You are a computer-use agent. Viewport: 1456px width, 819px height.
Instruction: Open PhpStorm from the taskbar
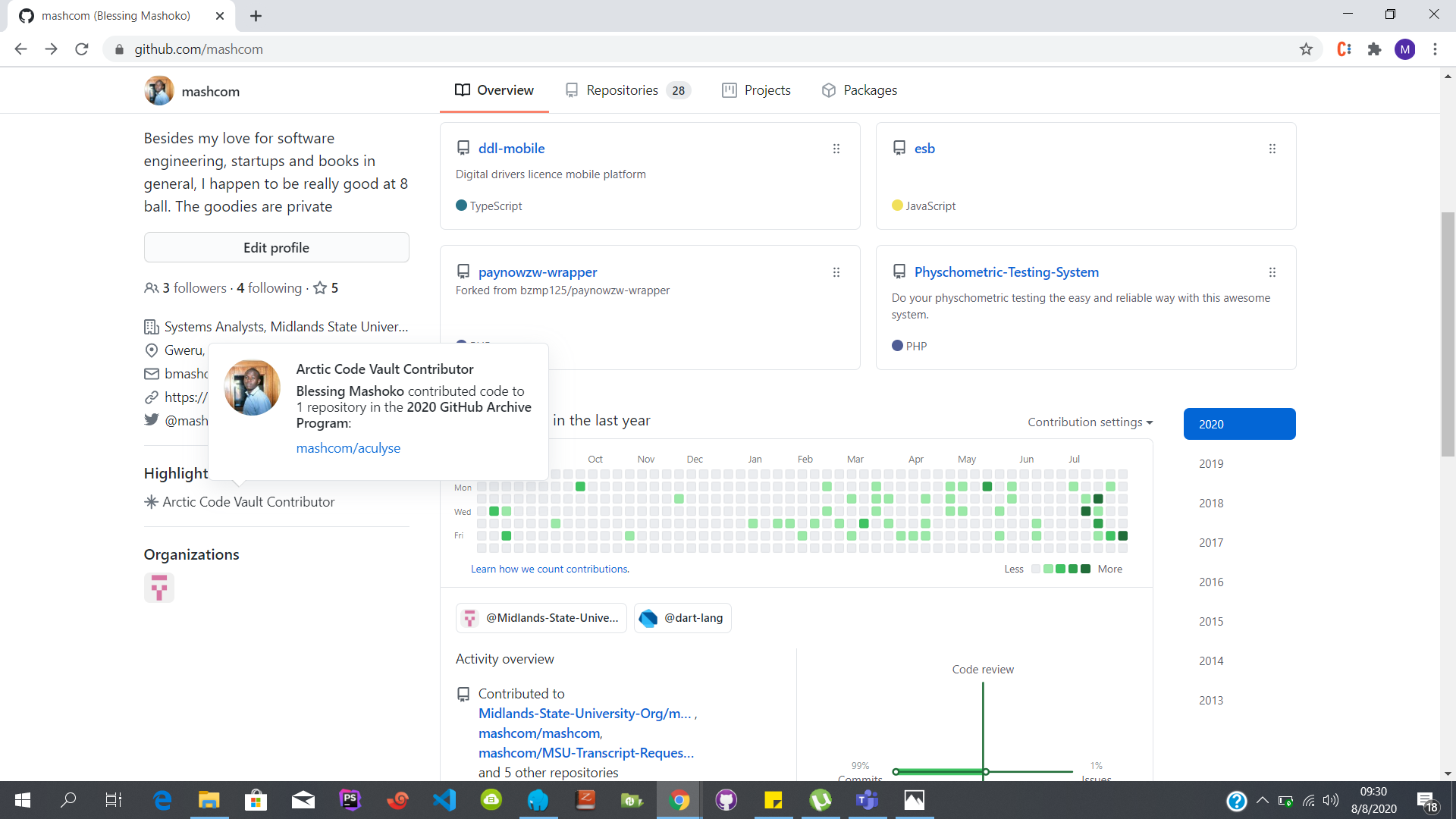(x=350, y=800)
